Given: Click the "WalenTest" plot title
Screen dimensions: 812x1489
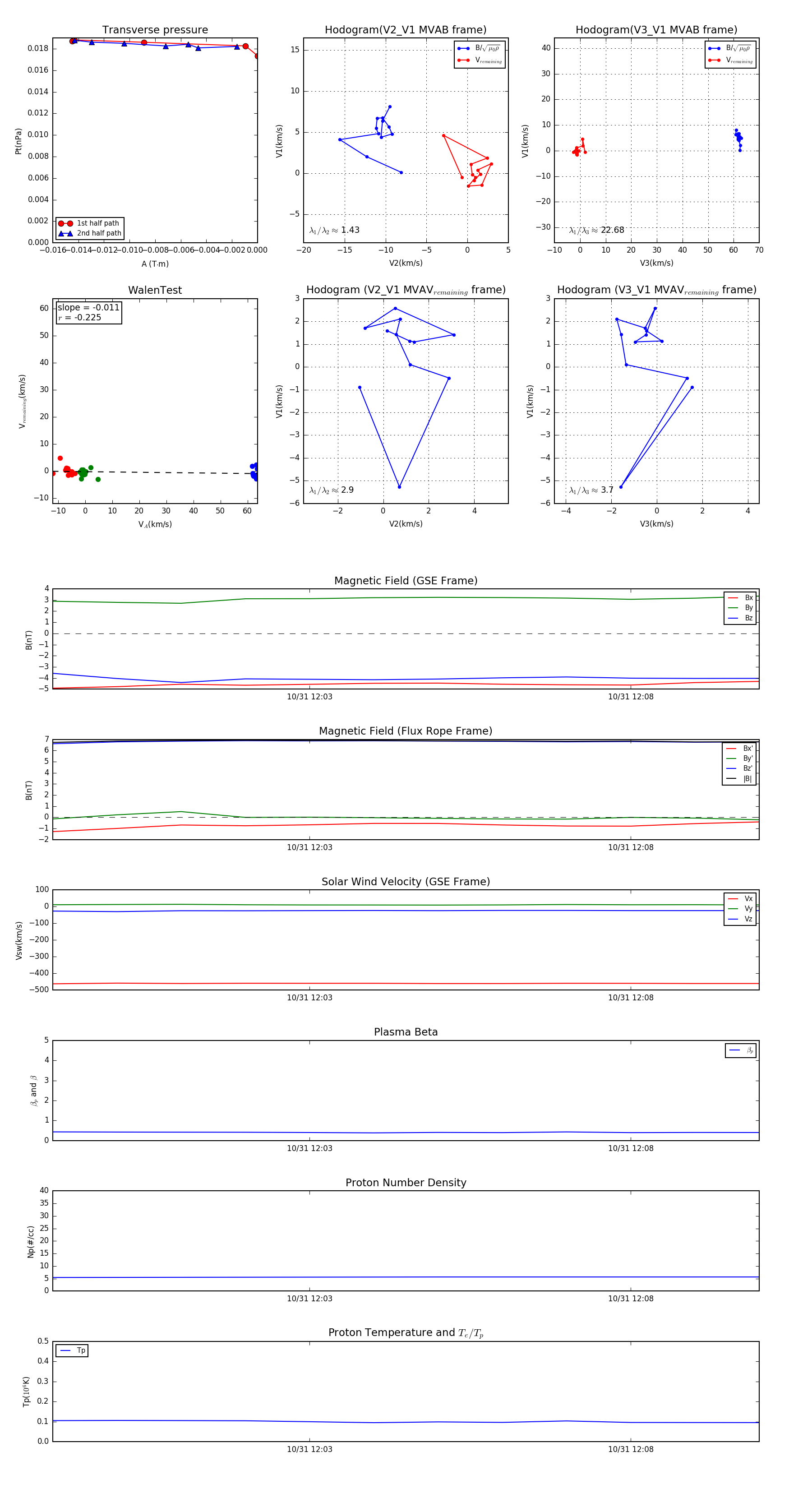Looking at the screenshot, I should pyautogui.click(x=155, y=290).
